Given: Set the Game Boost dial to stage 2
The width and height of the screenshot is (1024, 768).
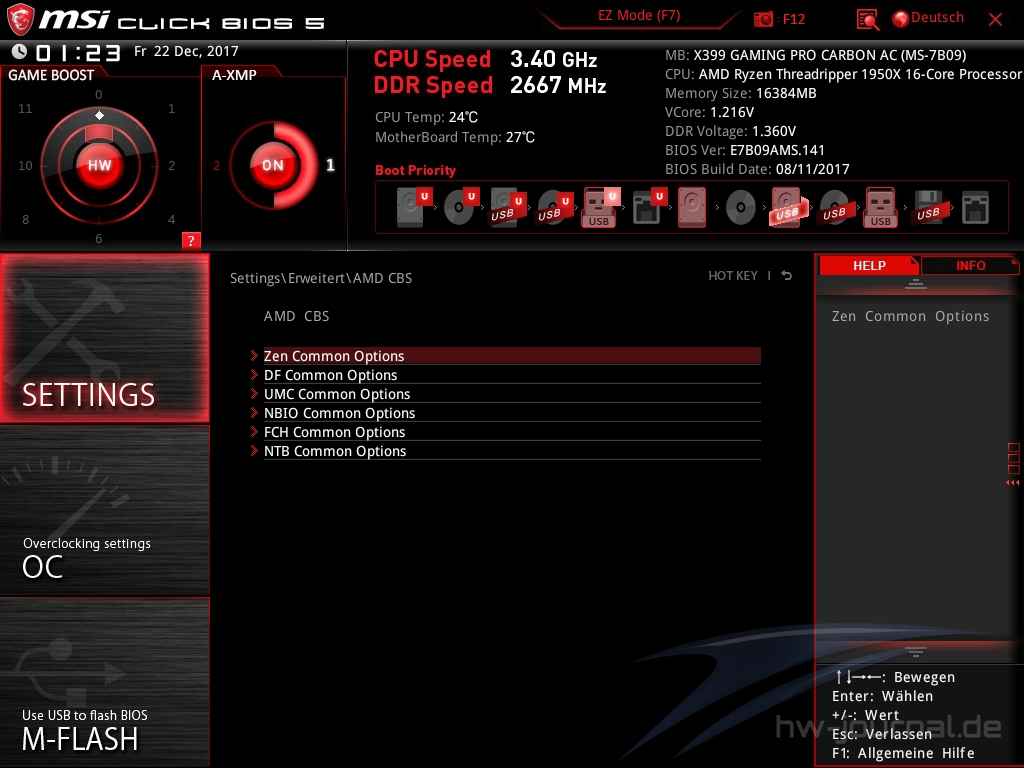Looking at the screenshot, I should (x=172, y=166).
